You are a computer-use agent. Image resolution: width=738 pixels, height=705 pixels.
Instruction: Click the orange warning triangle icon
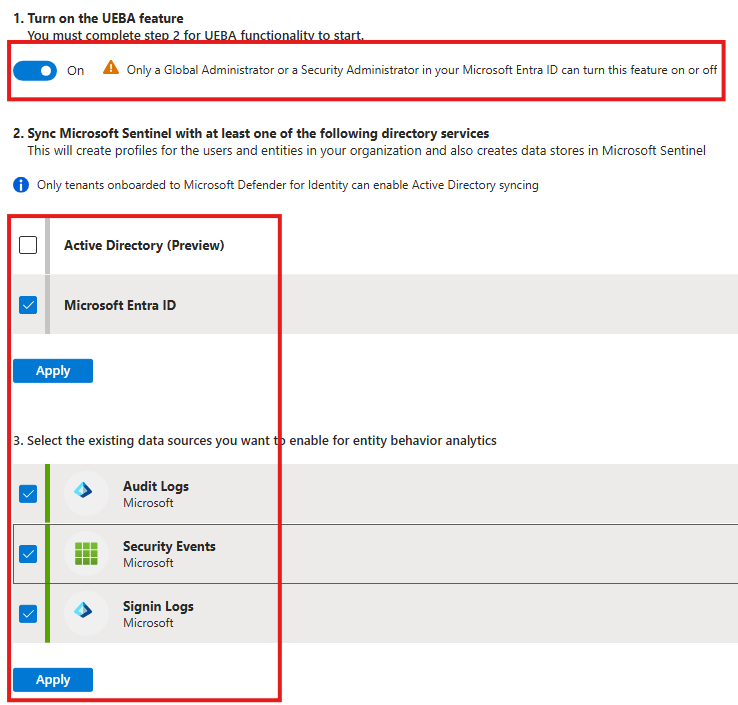(111, 68)
